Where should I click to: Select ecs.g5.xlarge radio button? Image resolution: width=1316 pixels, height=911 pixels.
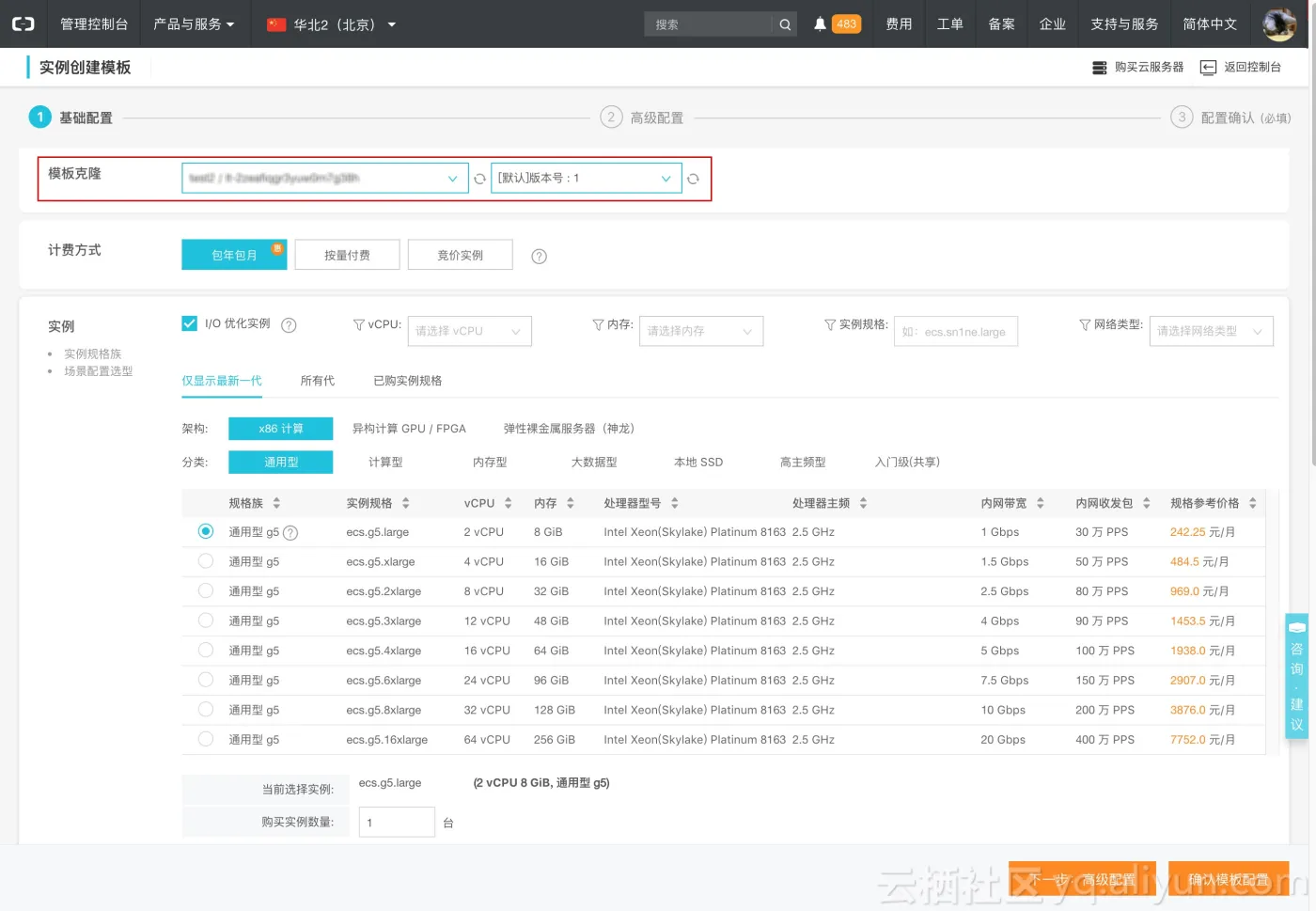(x=206, y=561)
